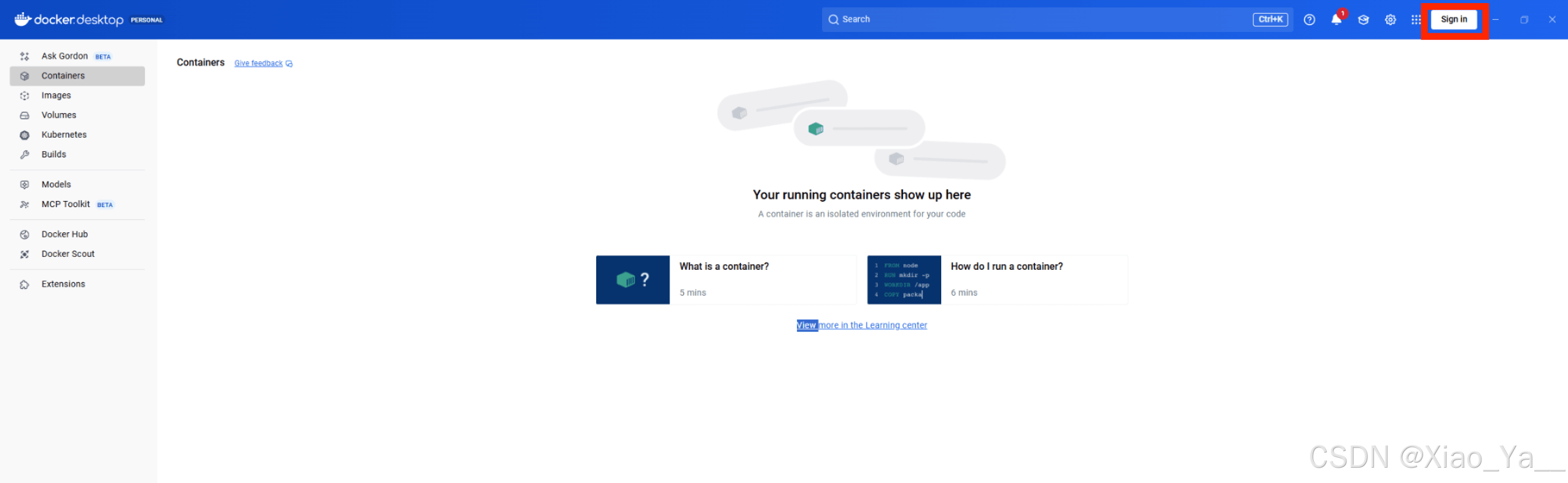
Task: Open Extensions in the sidebar
Action: point(77,284)
